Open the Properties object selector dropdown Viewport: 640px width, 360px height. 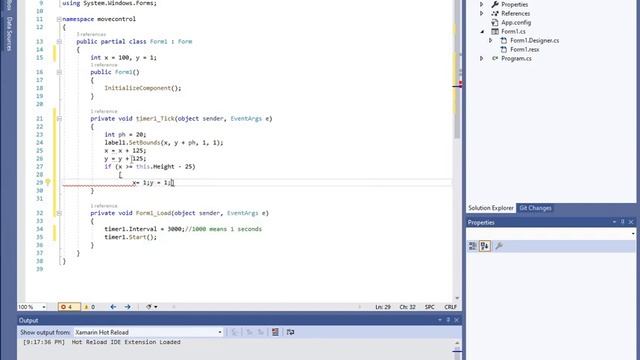[633, 234]
